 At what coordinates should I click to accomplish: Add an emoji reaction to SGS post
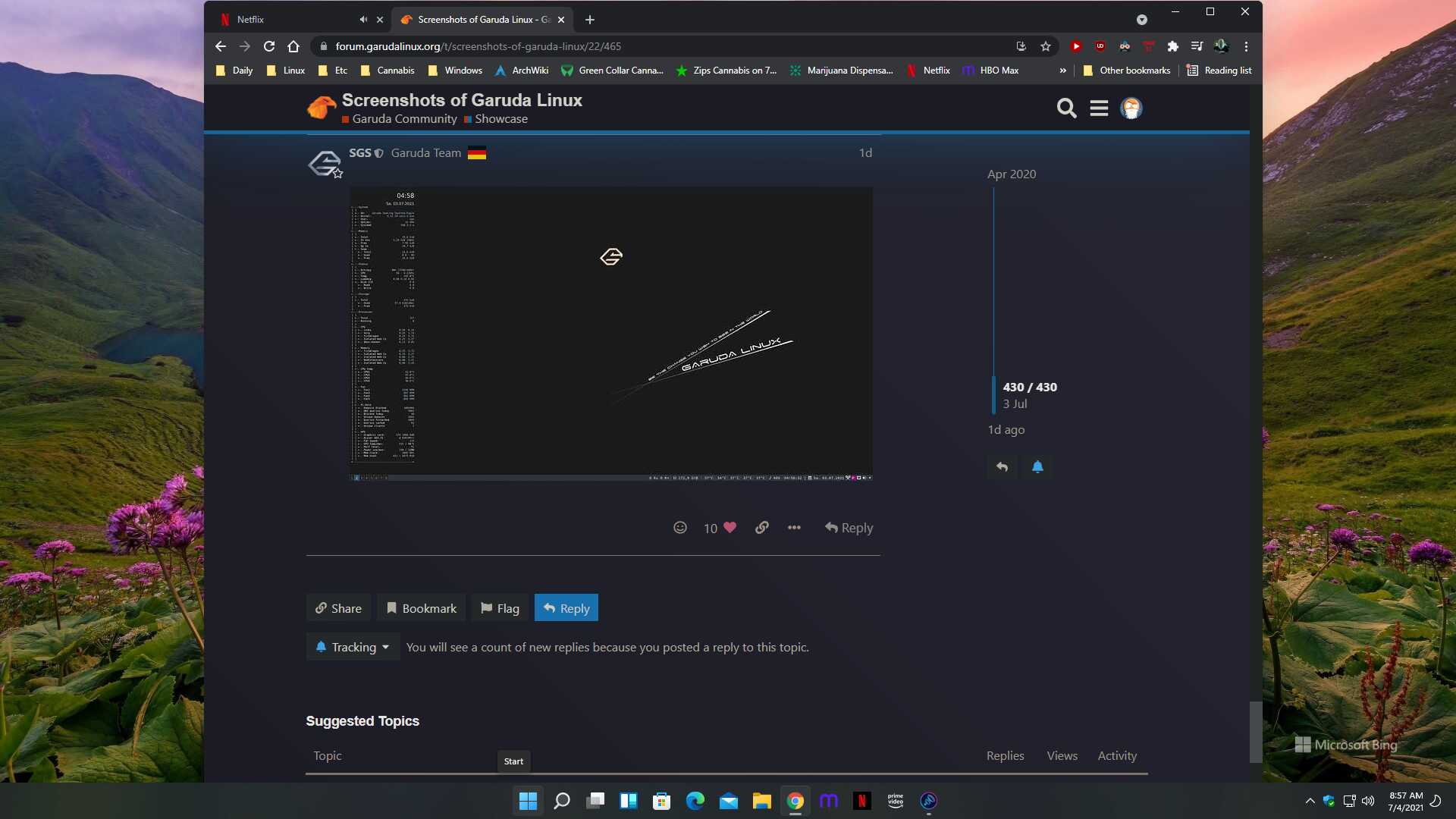[680, 528]
